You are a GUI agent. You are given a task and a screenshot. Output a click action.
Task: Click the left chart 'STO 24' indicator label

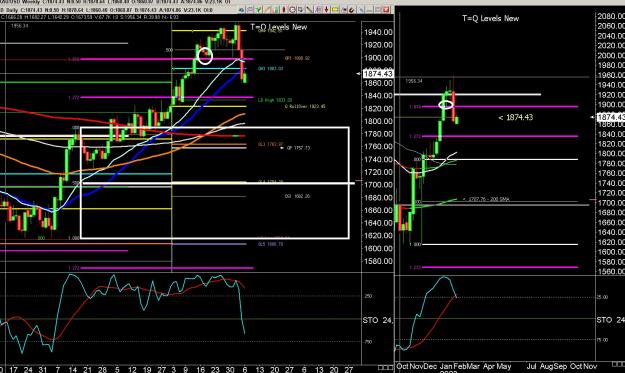(377, 320)
